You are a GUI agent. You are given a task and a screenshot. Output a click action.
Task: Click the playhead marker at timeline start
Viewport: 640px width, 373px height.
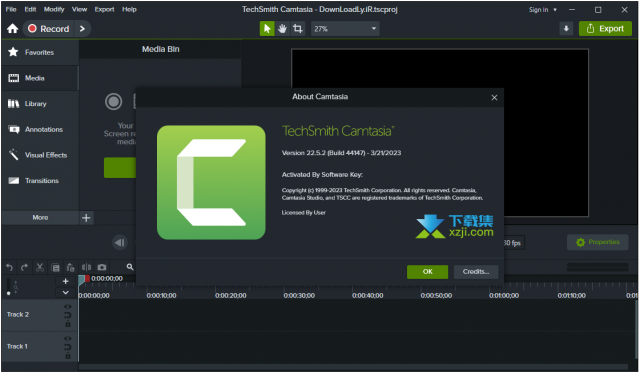tap(83, 279)
